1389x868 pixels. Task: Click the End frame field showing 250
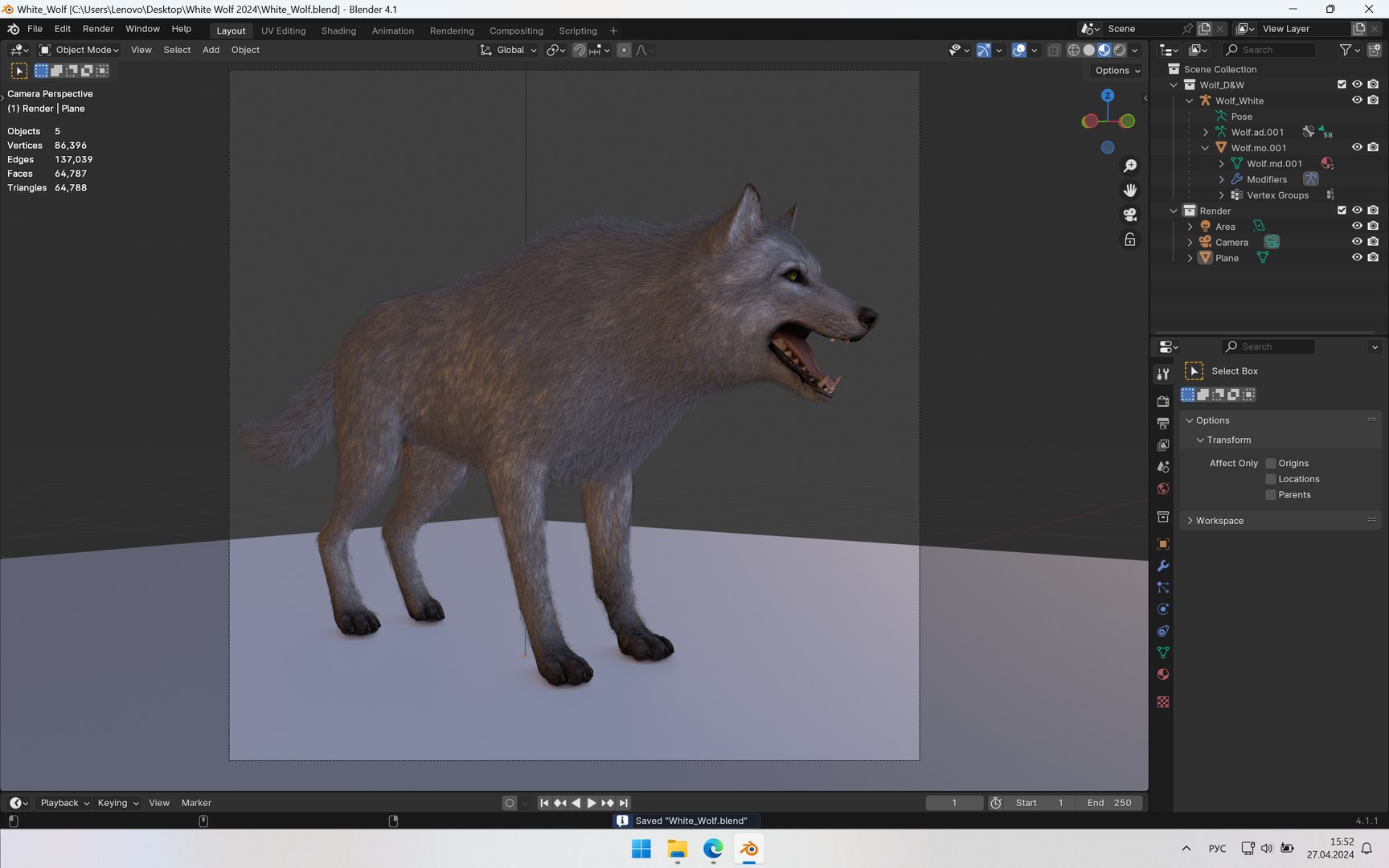pyautogui.click(x=1109, y=803)
